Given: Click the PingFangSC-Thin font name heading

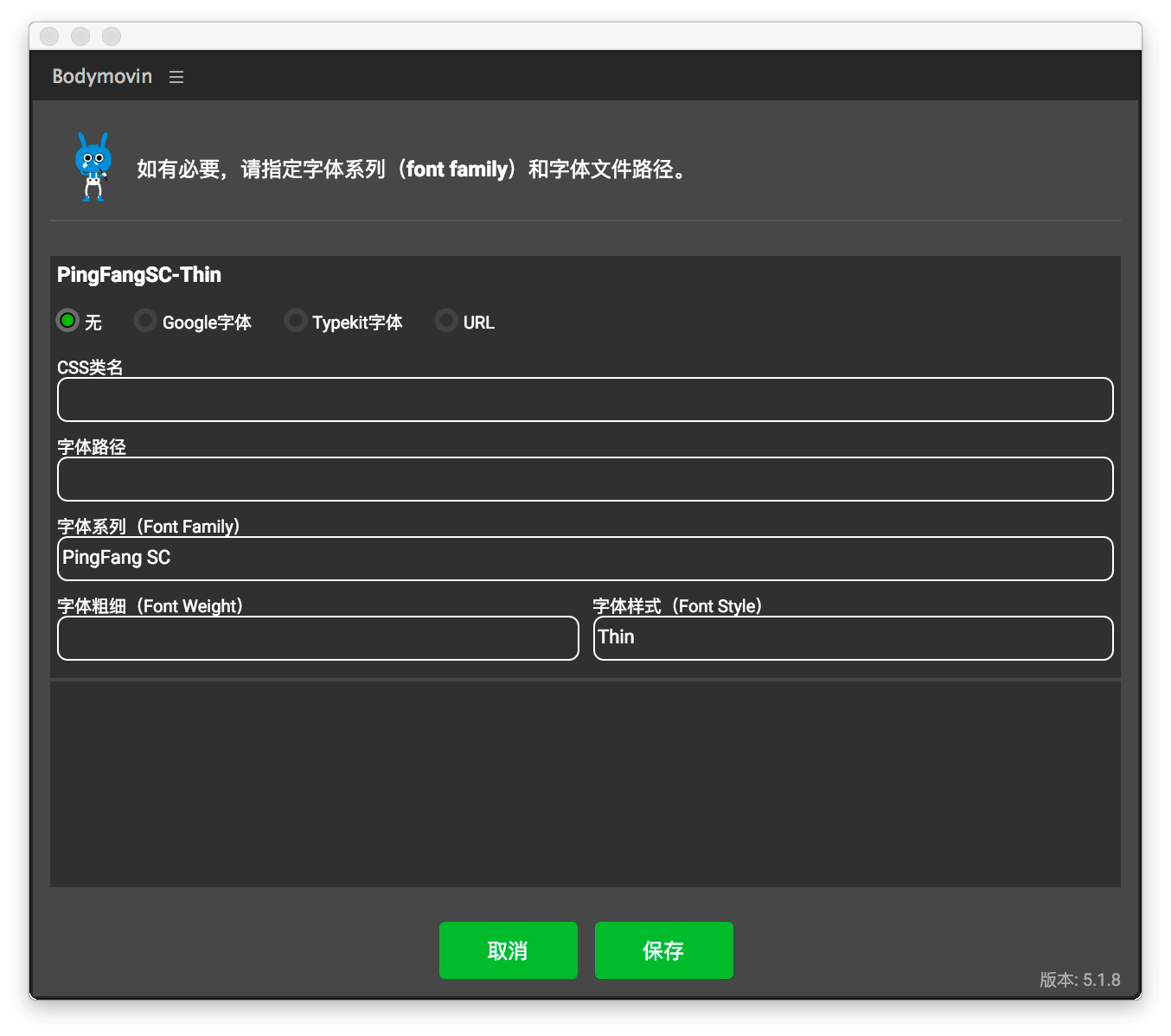Looking at the screenshot, I should pyautogui.click(x=138, y=275).
